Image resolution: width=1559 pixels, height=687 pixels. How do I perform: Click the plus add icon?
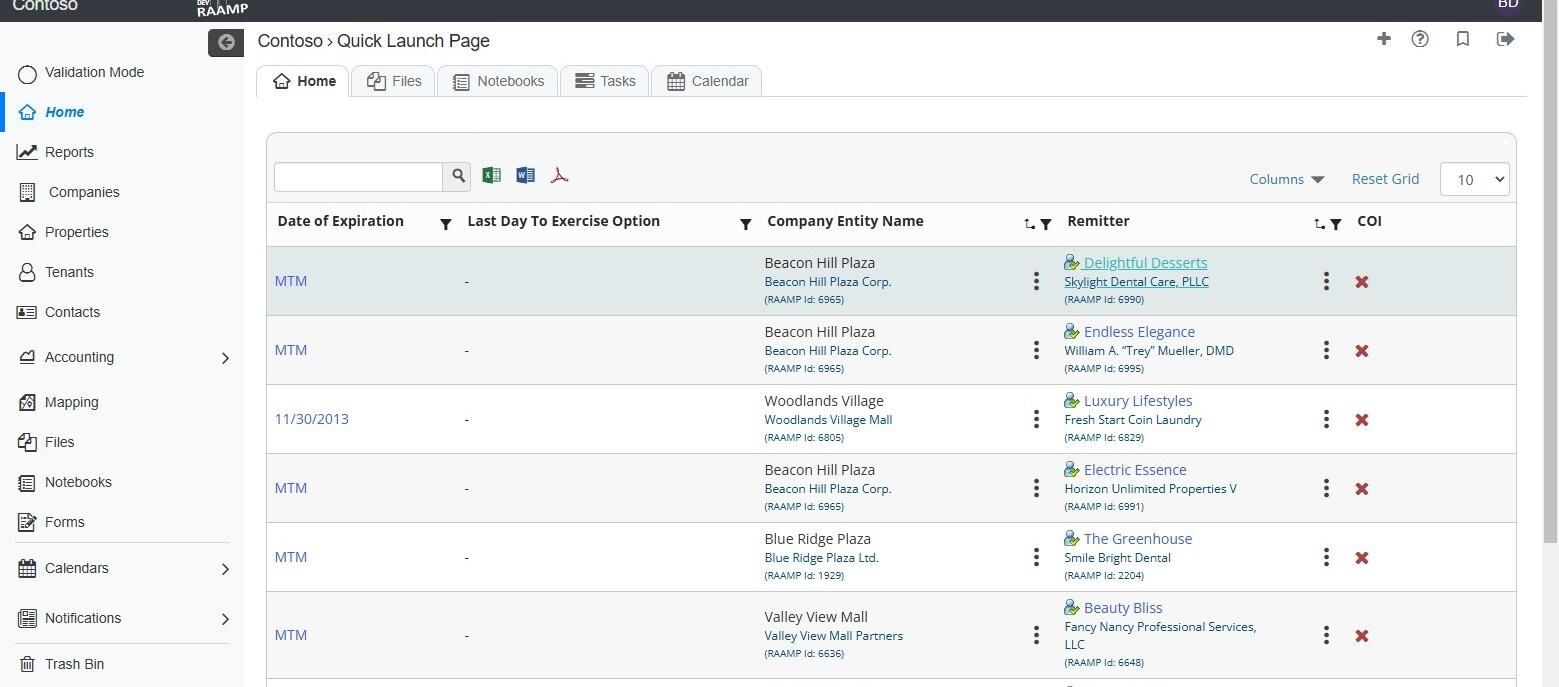pyautogui.click(x=1384, y=39)
